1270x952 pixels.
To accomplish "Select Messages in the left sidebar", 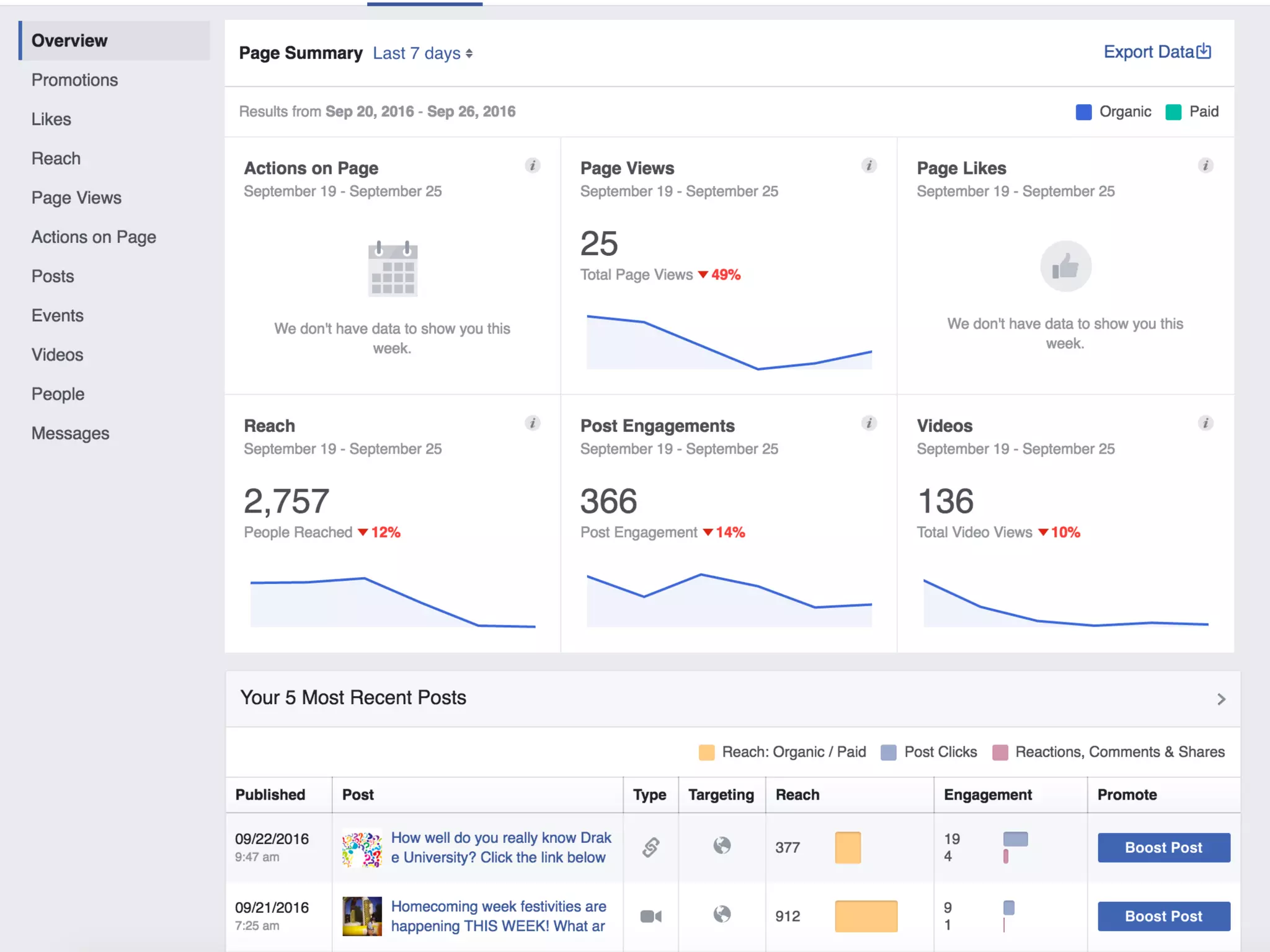I will 70,433.
